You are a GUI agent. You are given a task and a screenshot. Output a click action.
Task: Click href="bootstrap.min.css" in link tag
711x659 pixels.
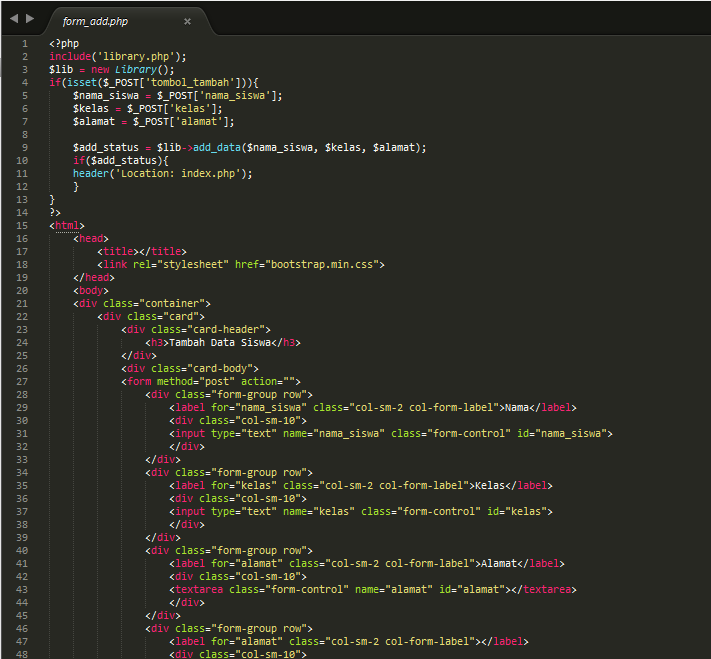coord(306,265)
